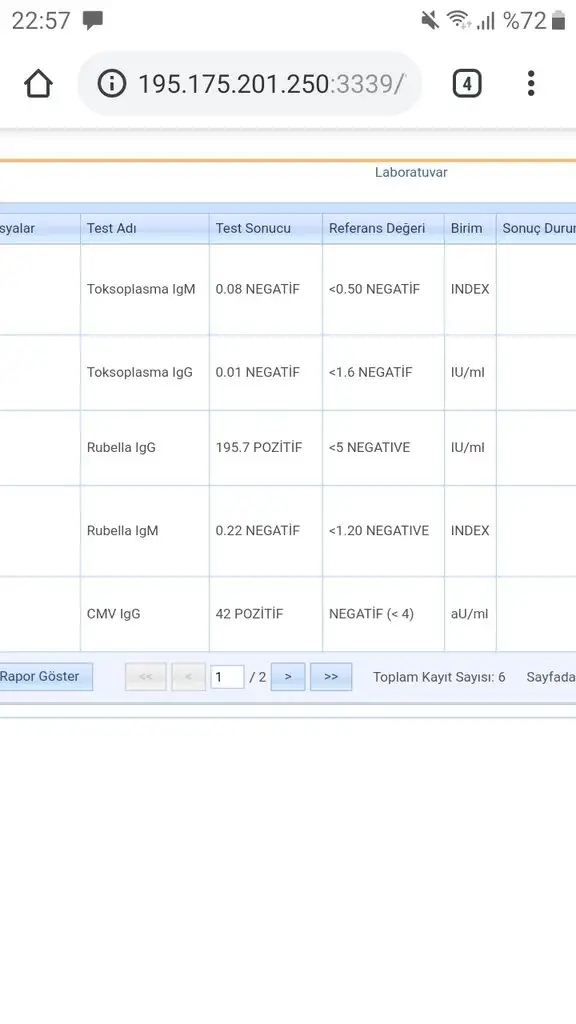
Task: Go to previous page with < button
Action: click(x=188, y=677)
